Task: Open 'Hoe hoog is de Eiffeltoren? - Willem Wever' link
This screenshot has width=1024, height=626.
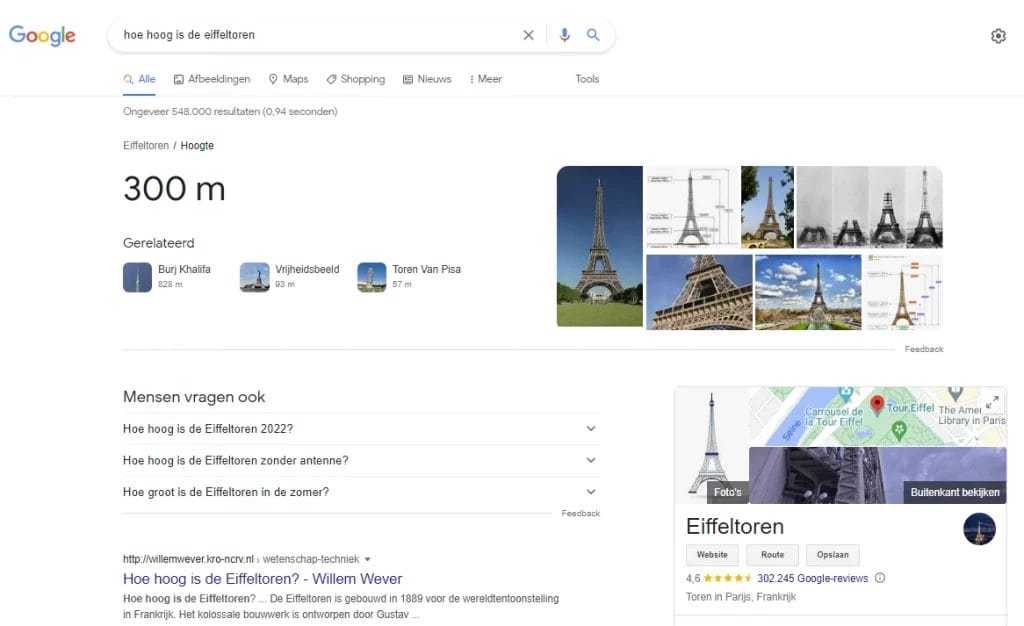Action: [262, 579]
